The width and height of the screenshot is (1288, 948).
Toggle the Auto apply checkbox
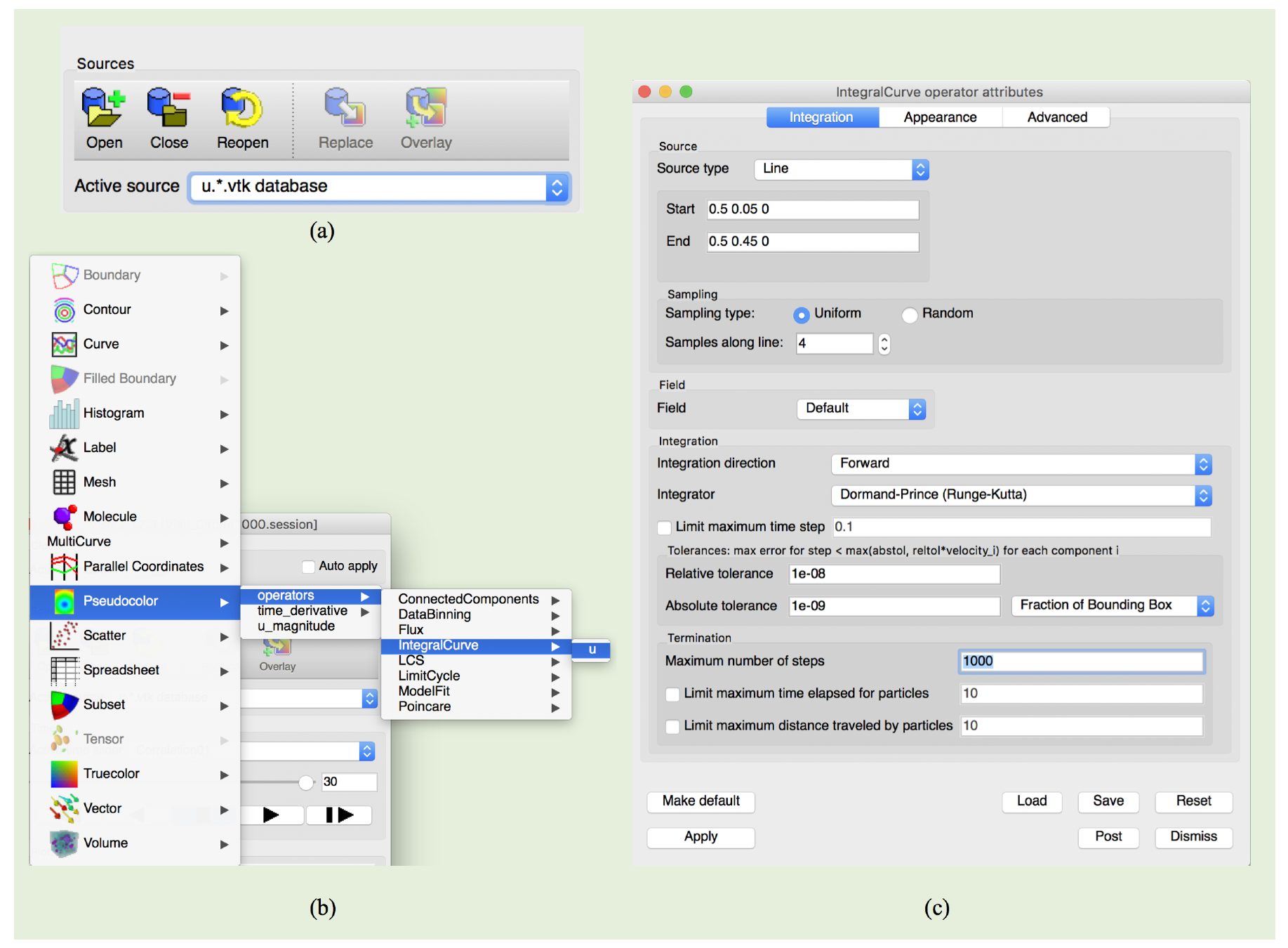tap(308, 566)
